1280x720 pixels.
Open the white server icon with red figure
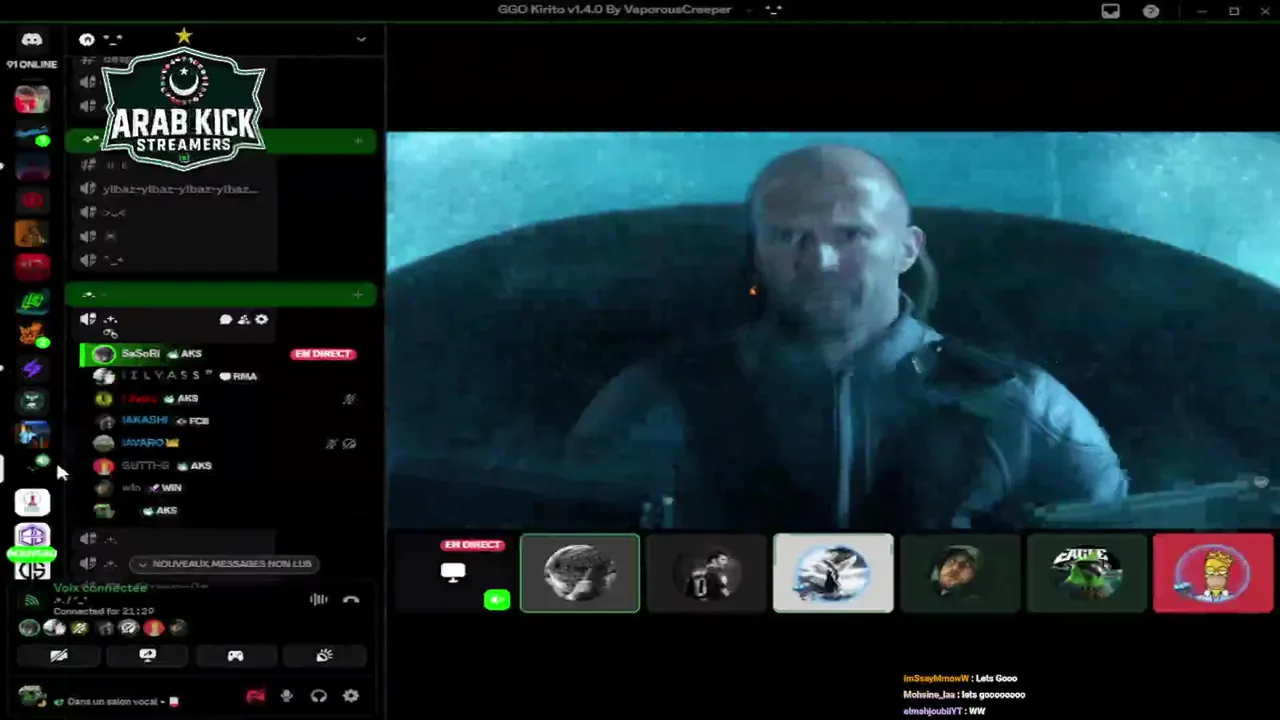[32, 502]
